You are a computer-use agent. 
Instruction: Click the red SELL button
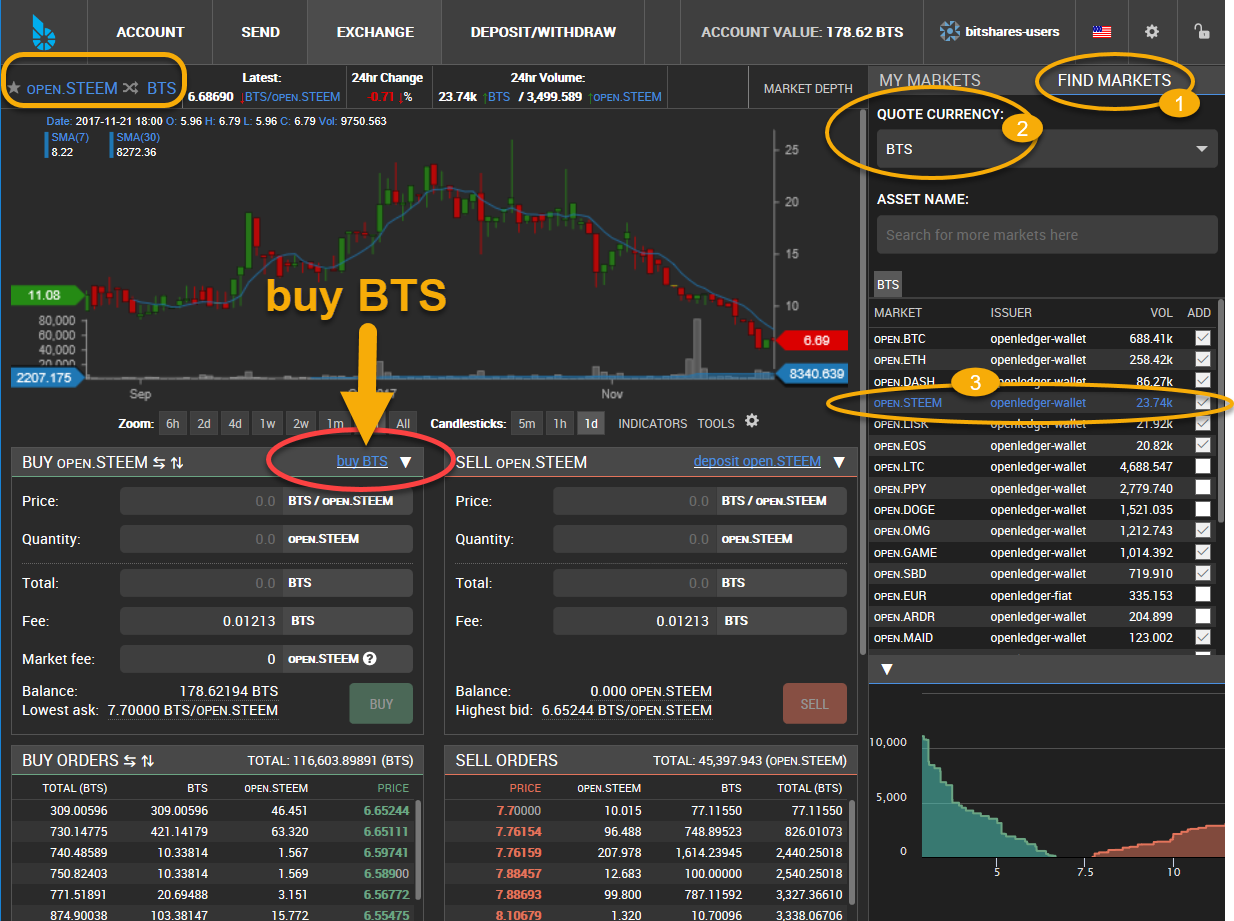814,704
